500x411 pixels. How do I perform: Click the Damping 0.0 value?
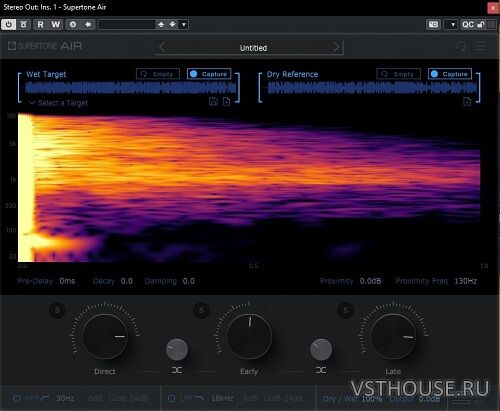[x=189, y=281]
